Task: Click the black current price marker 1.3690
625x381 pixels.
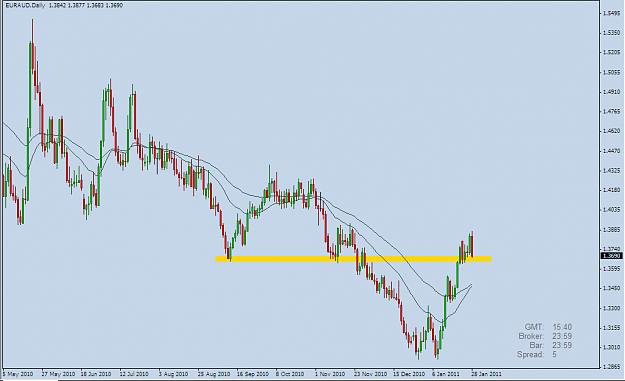Action: [611, 255]
